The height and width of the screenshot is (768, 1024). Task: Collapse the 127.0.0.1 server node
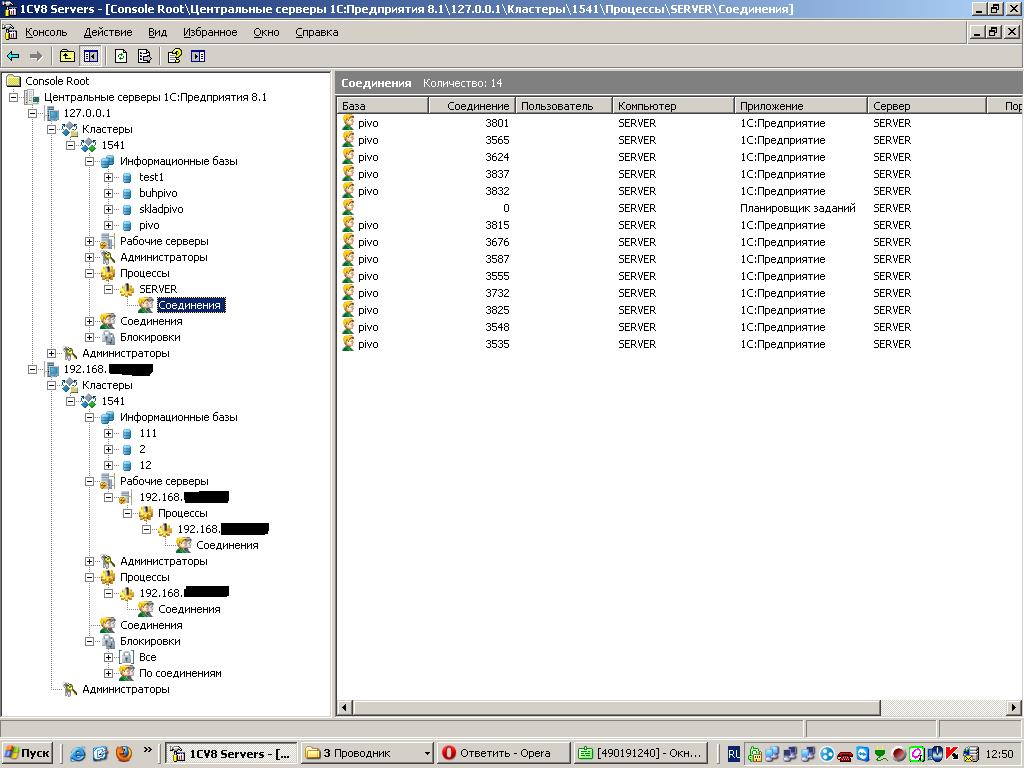32,113
